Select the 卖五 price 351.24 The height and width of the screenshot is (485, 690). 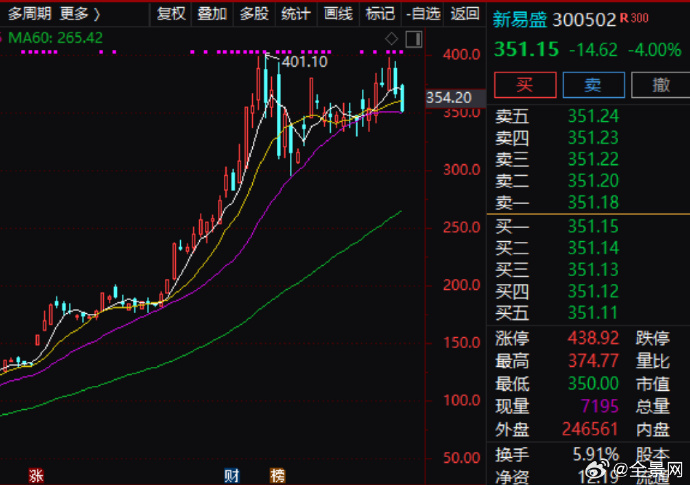pyautogui.click(x=593, y=116)
